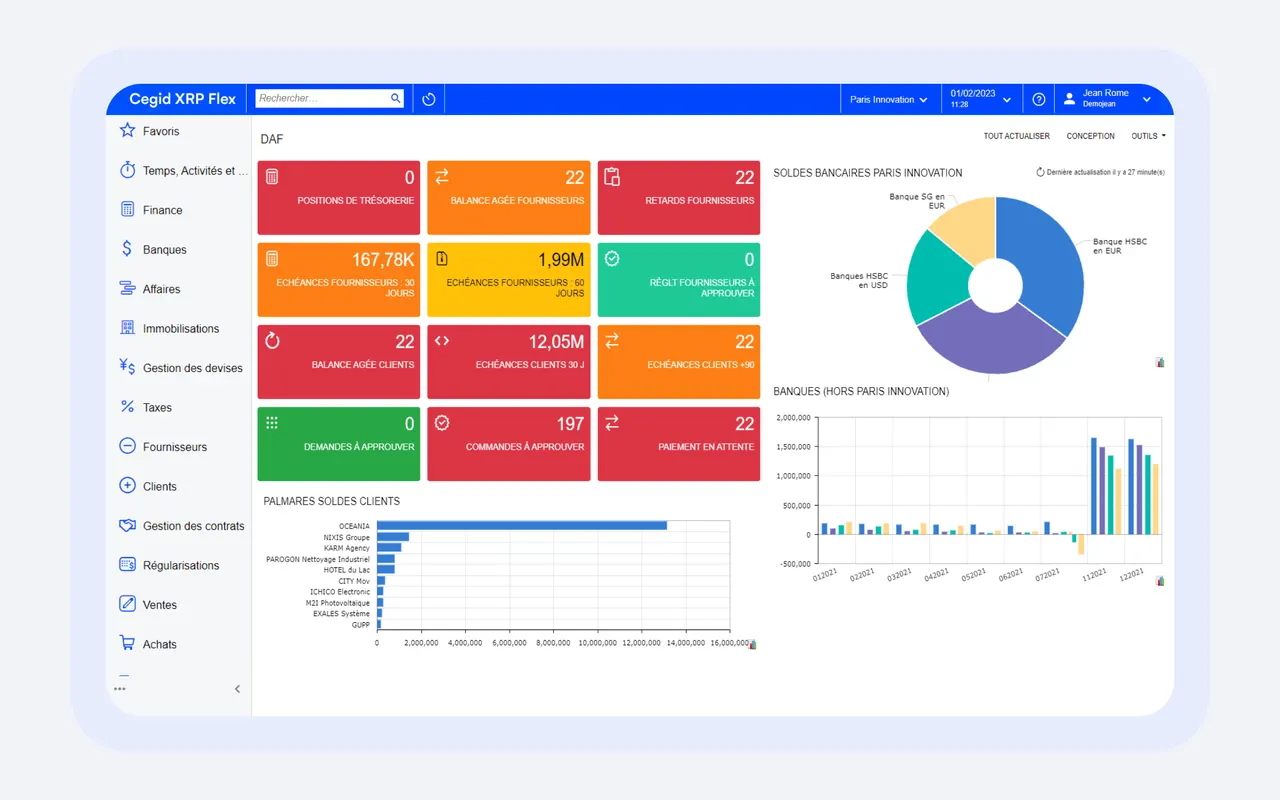Select Achats in sidebar menu
This screenshot has height=800, width=1280.
tap(160, 644)
